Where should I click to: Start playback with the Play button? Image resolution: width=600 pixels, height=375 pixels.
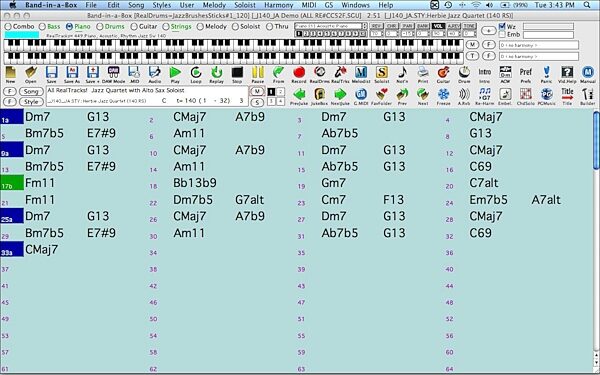(175, 74)
